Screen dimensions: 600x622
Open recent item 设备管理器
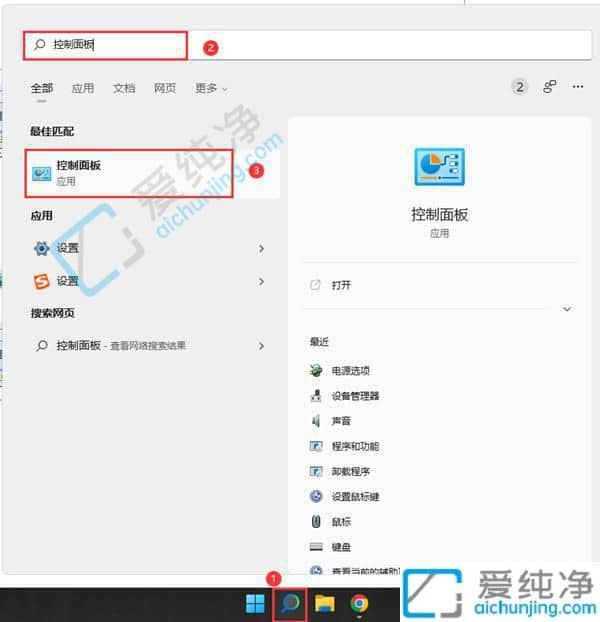coord(355,396)
